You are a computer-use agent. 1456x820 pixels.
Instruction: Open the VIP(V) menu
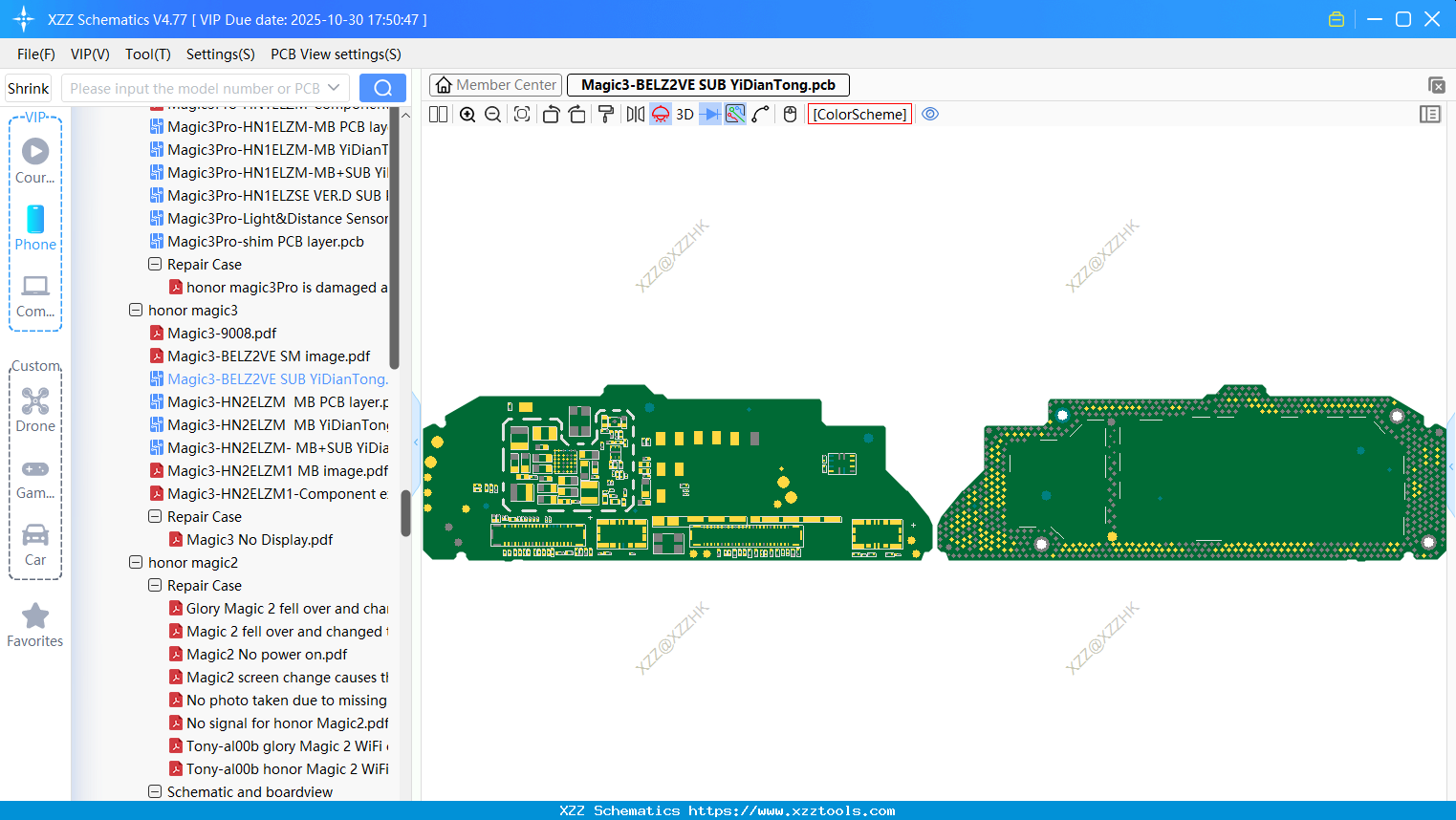pos(90,54)
